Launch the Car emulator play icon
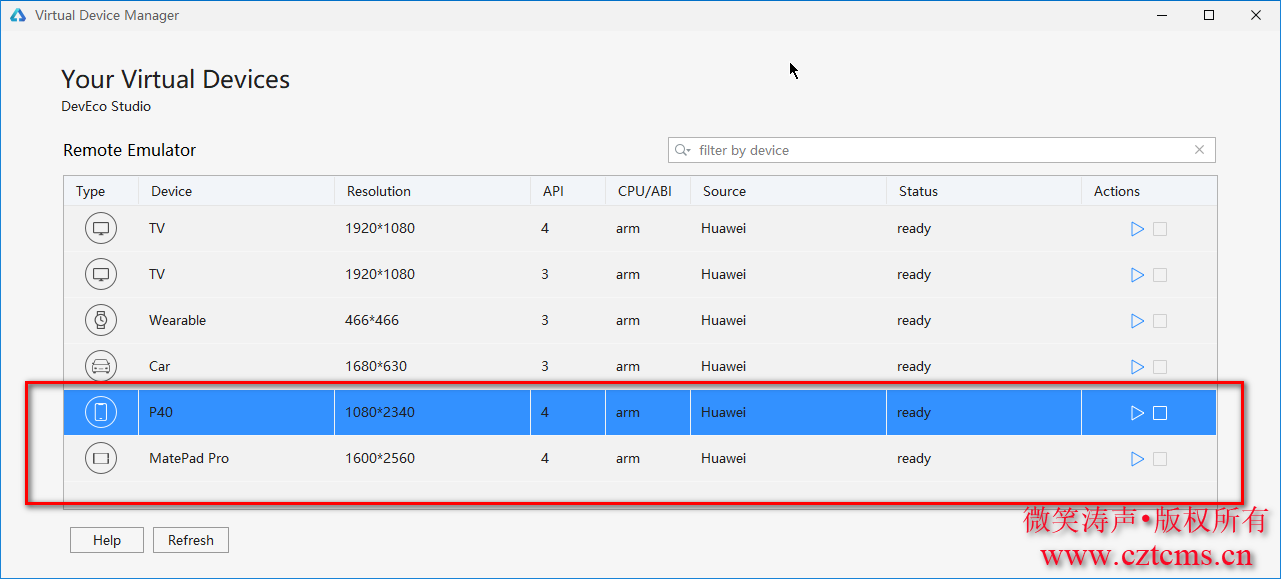The width and height of the screenshot is (1281, 579). (1137, 367)
